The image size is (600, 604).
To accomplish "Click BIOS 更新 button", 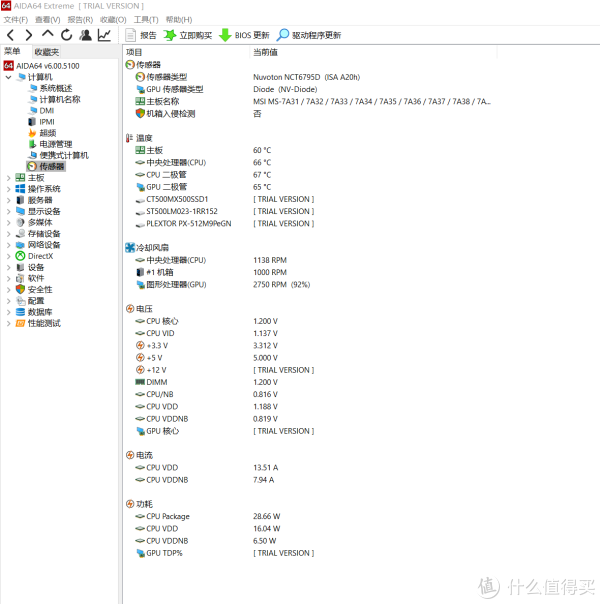I will 244,35.
